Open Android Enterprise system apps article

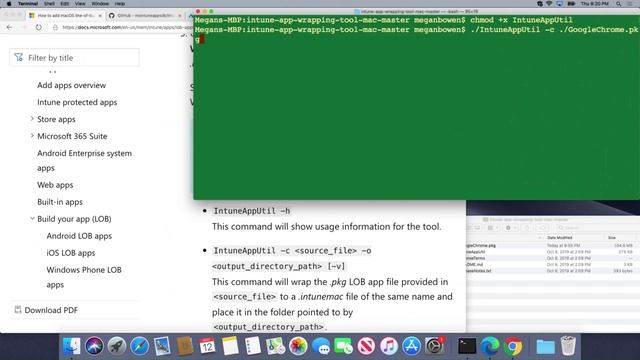[x=84, y=160]
